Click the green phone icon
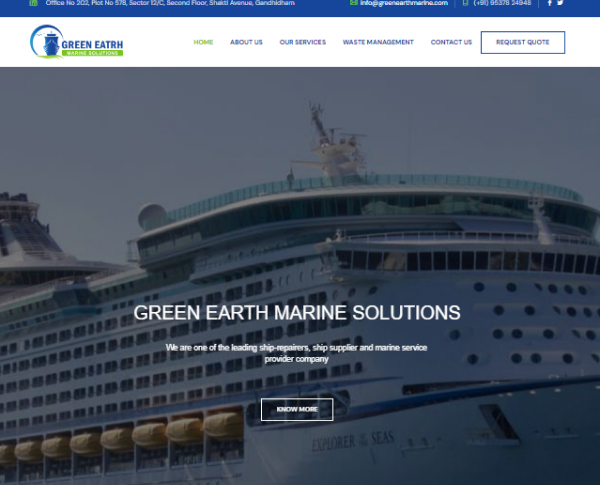The height and width of the screenshot is (485, 600). coord(465,3)
